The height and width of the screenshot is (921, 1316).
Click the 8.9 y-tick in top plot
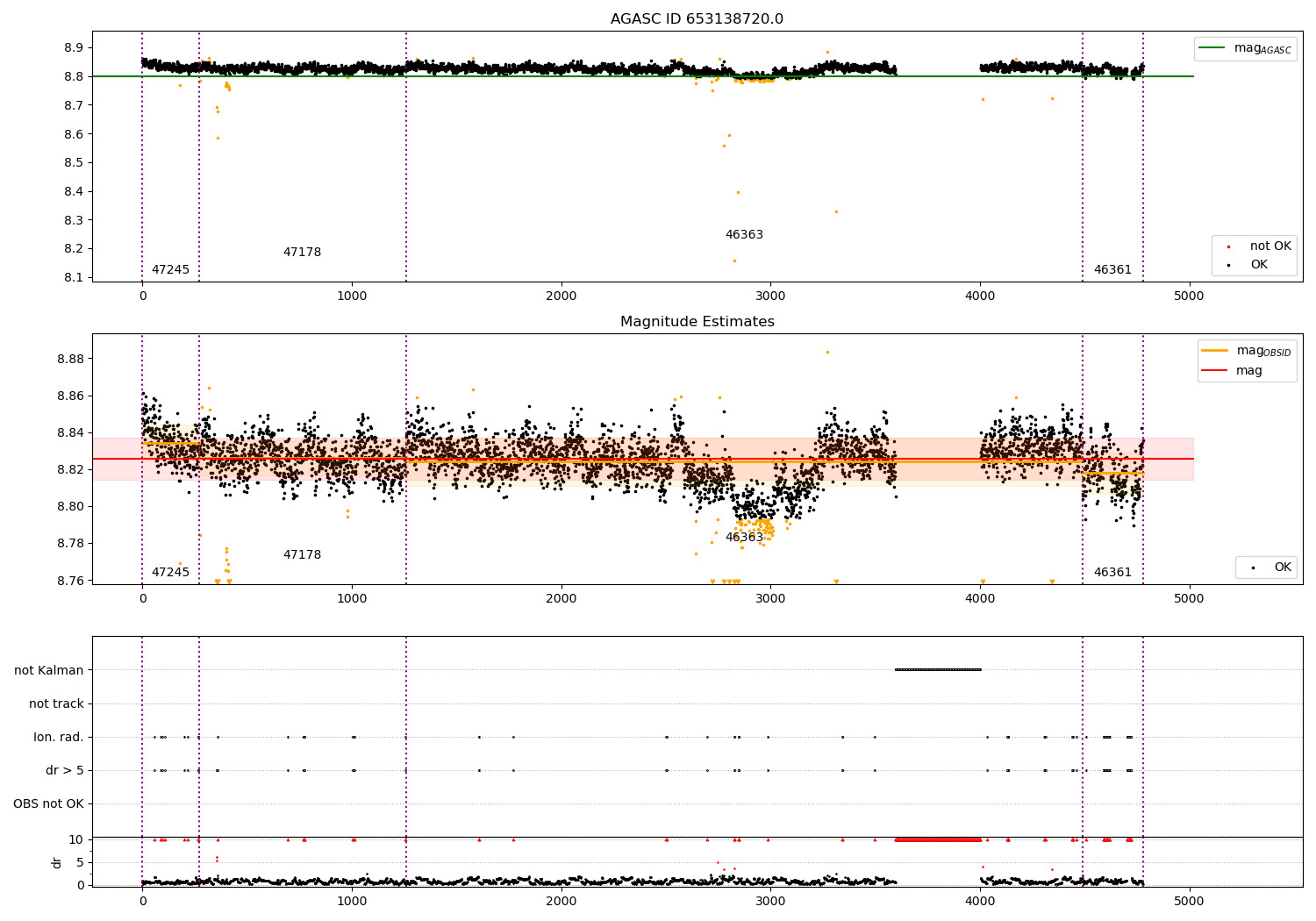74,47
